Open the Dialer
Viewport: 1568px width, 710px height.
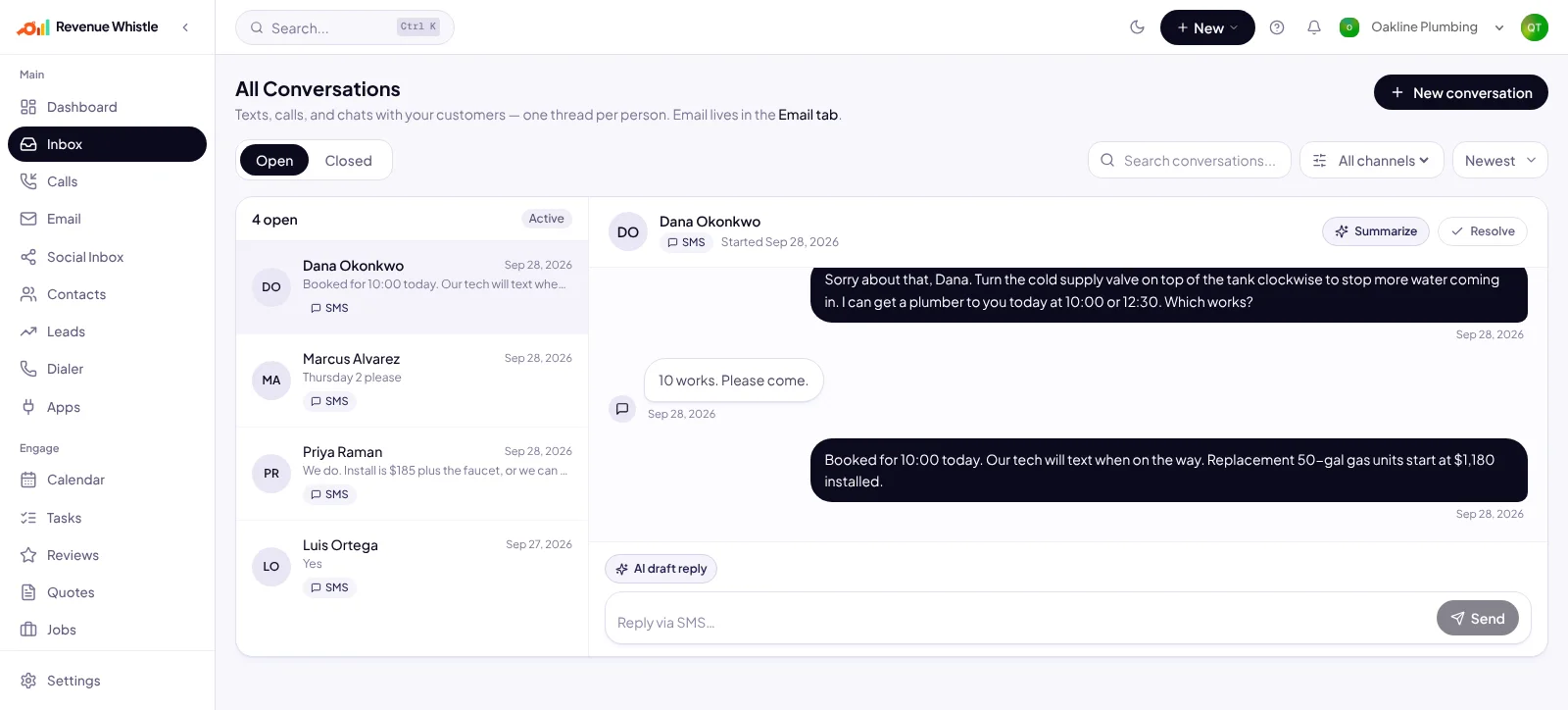click(x=108, y=369)
